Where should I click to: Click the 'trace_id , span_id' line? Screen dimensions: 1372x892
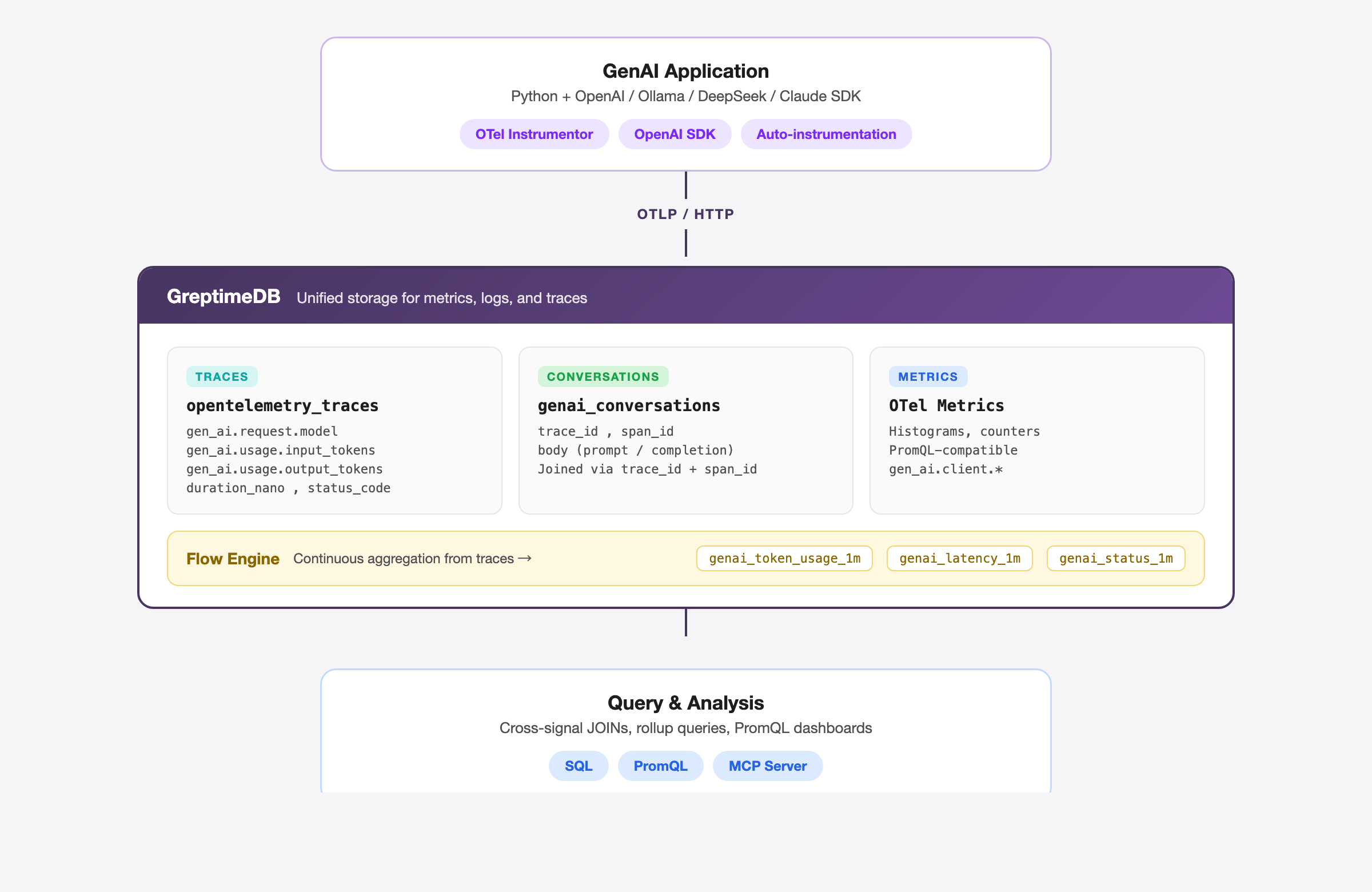(x=605, y=431)
